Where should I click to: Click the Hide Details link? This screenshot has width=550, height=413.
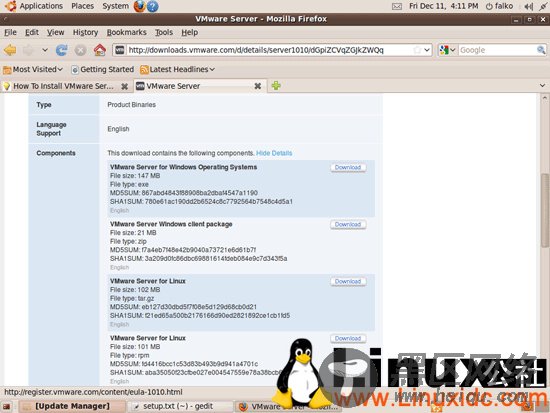[x=274, y=153]
